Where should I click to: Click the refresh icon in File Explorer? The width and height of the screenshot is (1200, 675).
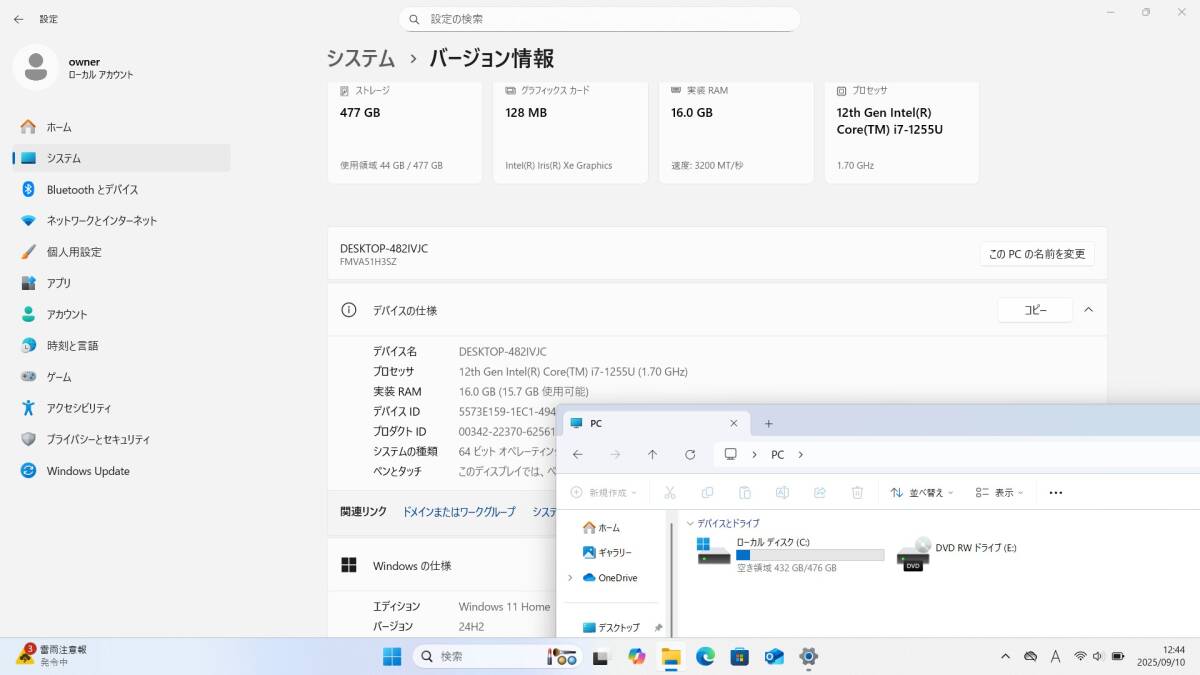[x=690, y=454]
